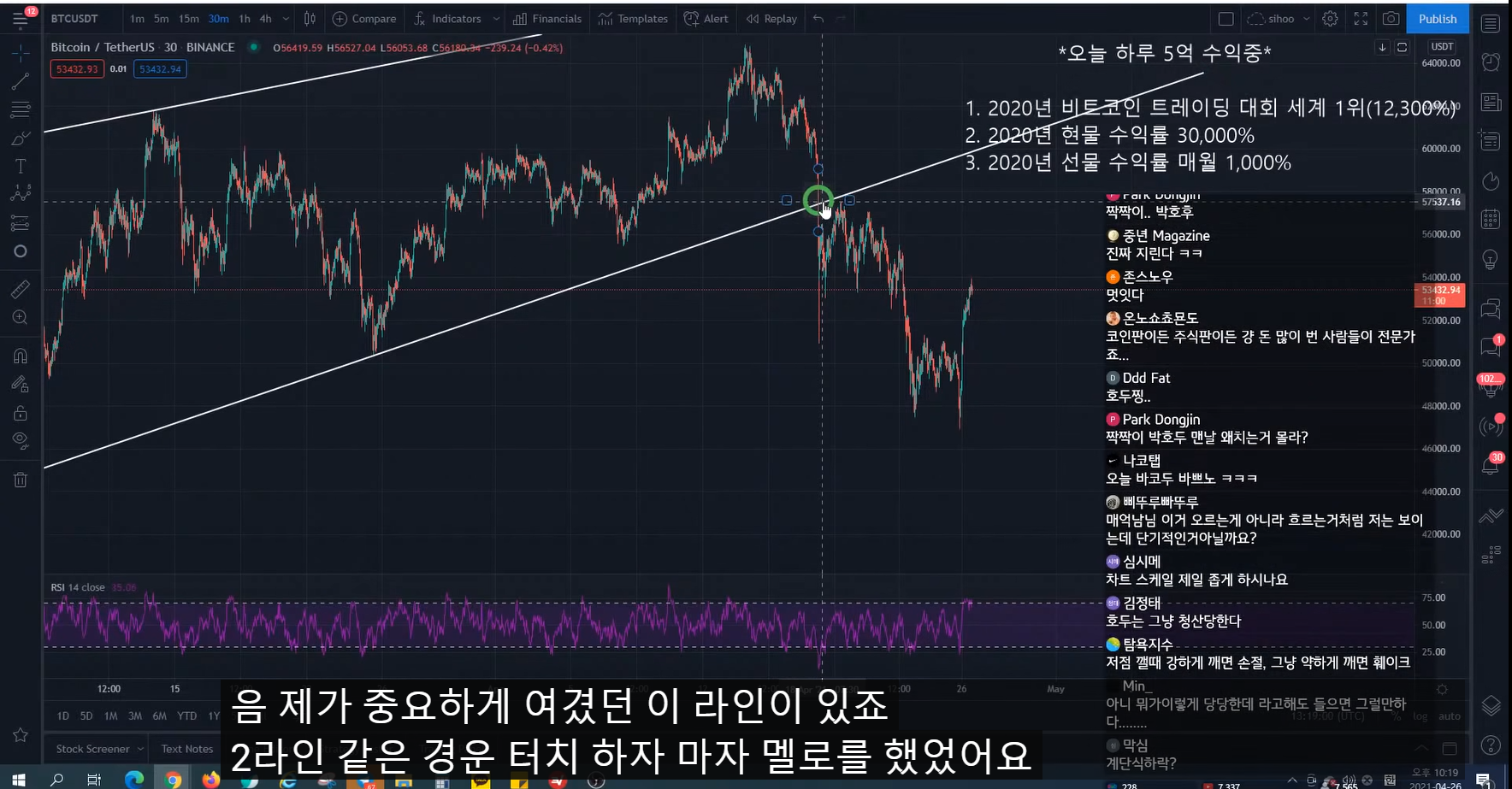Open the icons/shapes circle tool
The width and height of the screenshot is (1512, 789).
tap(21, 251)
